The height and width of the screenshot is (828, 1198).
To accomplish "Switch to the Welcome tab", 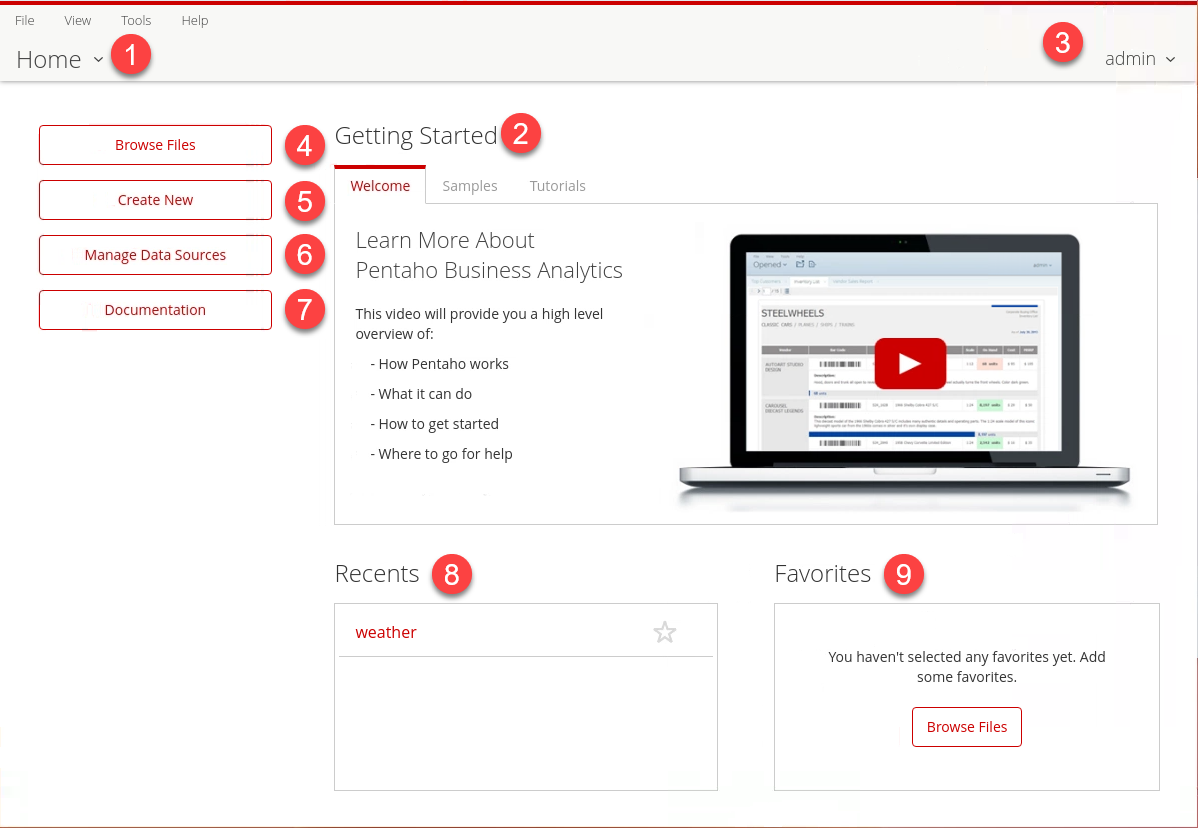I will click(x=380, y=186).
